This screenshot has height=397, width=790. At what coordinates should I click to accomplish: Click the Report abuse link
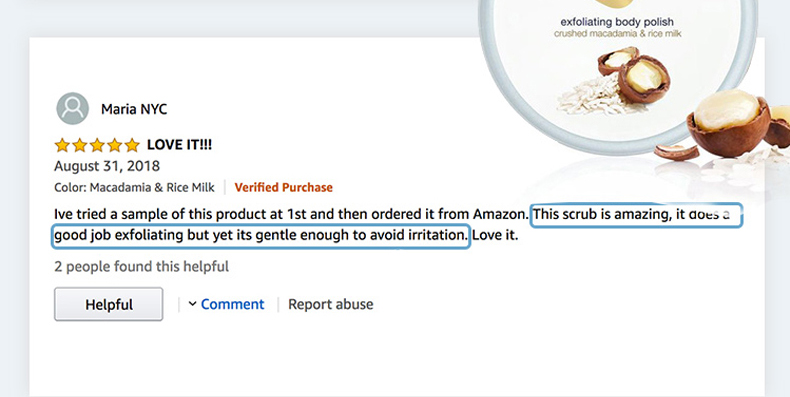331,304
